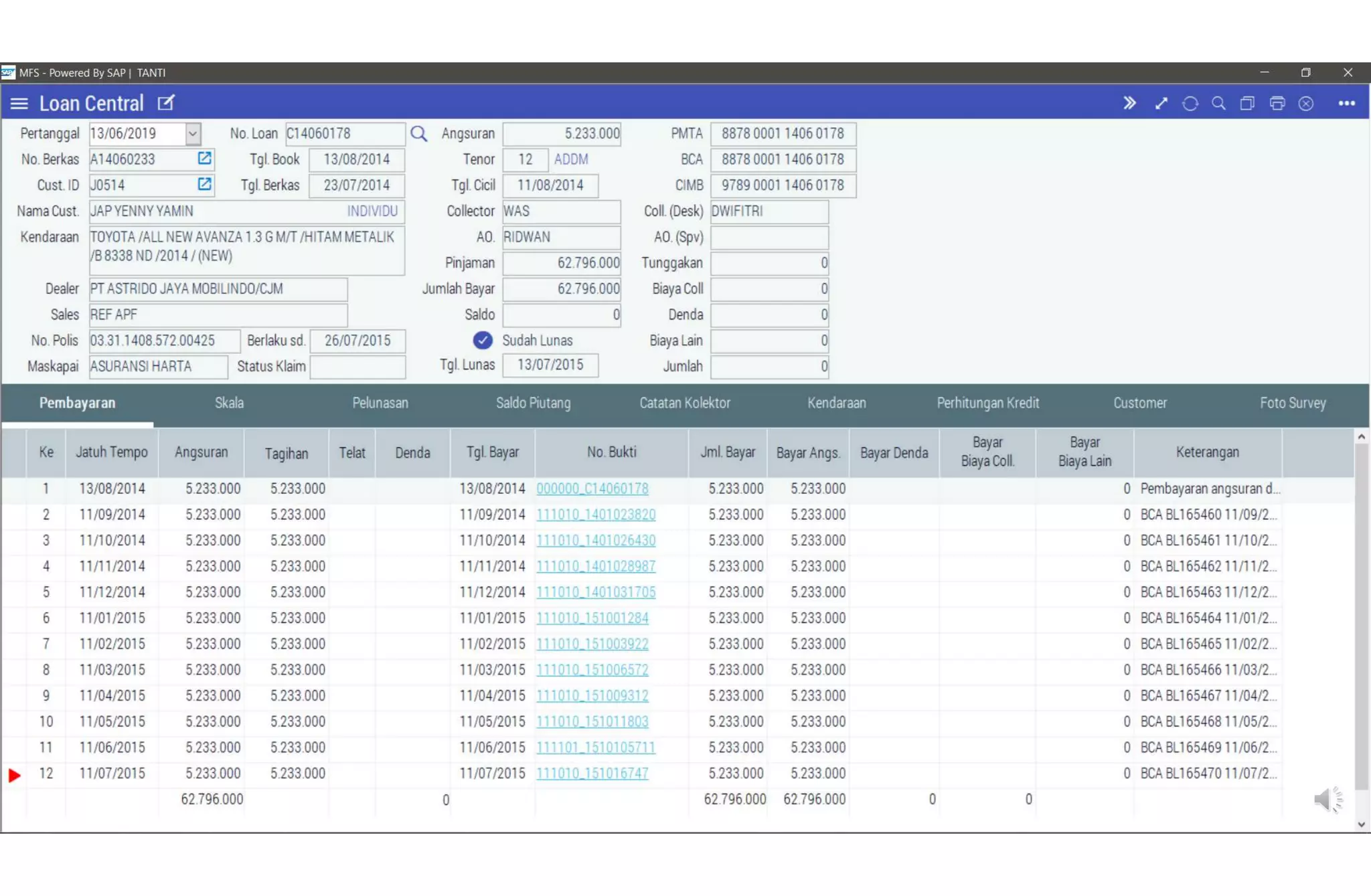Click the expand diagonal arrow icon
Screen dimensions: 1371x896
(1161, 104)
